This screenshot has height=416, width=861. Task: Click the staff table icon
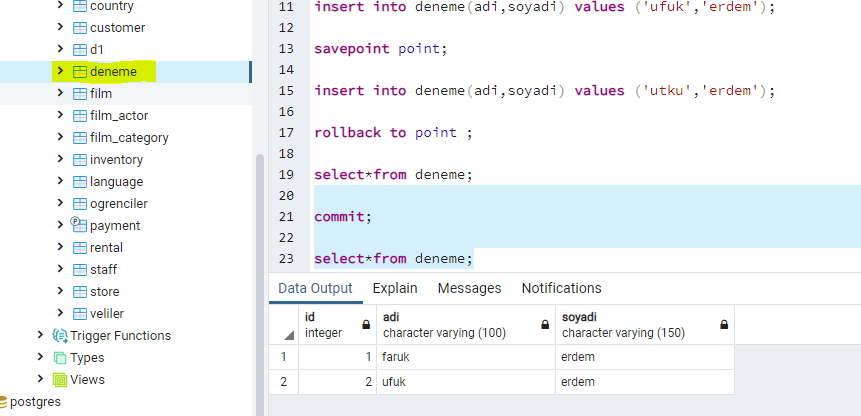[80, 269]
